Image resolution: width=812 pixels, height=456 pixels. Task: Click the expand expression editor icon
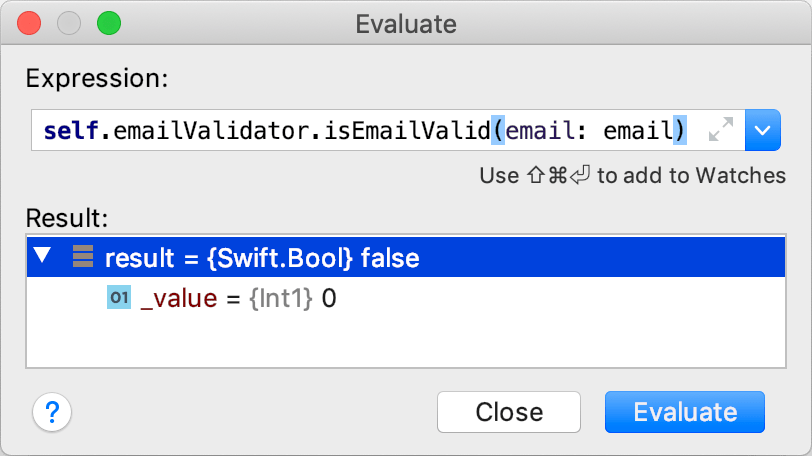click(x=720, y=130)
